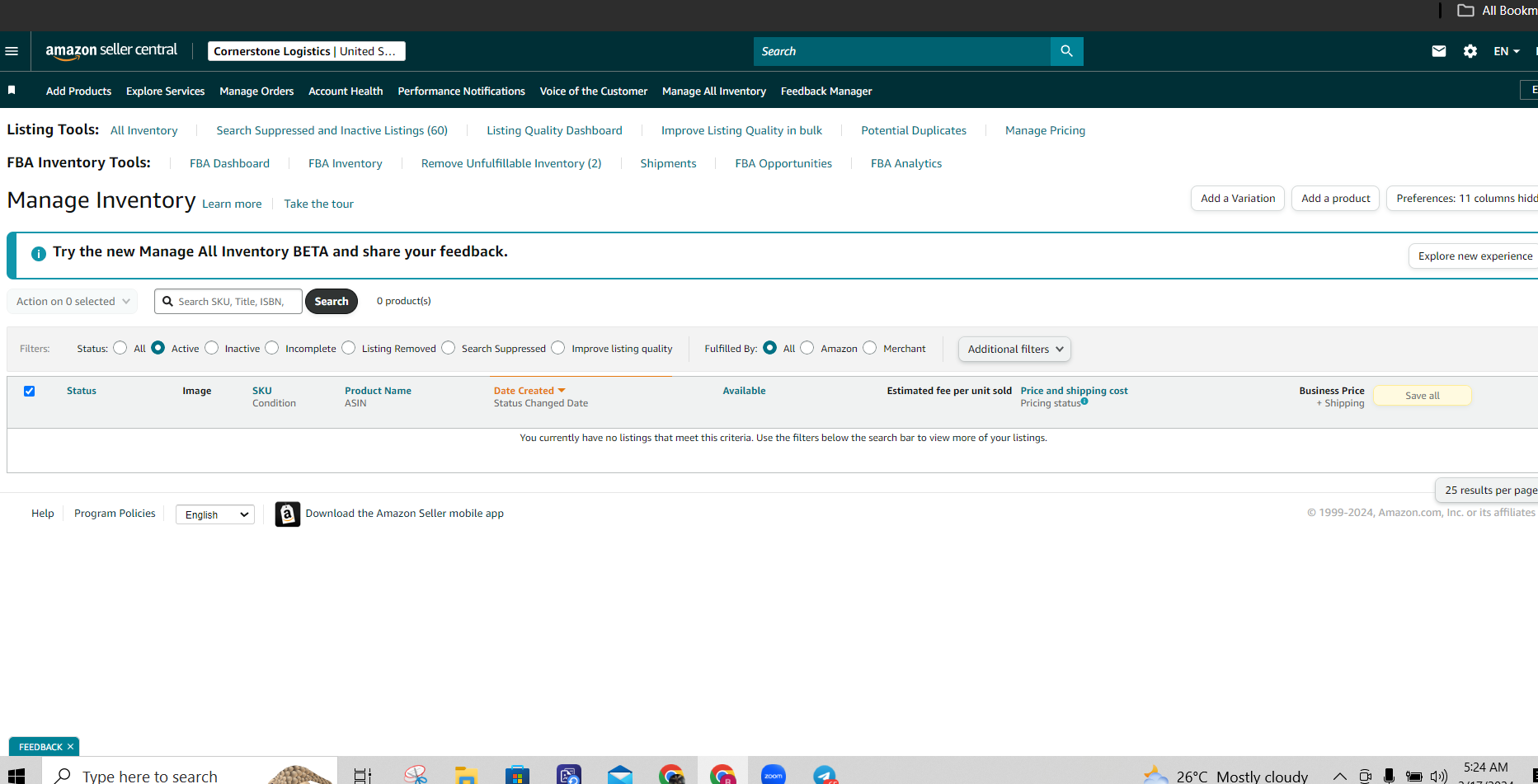Open Voice of the Customer menu item
Screen dimensions: 1538x784
point(594,91)
